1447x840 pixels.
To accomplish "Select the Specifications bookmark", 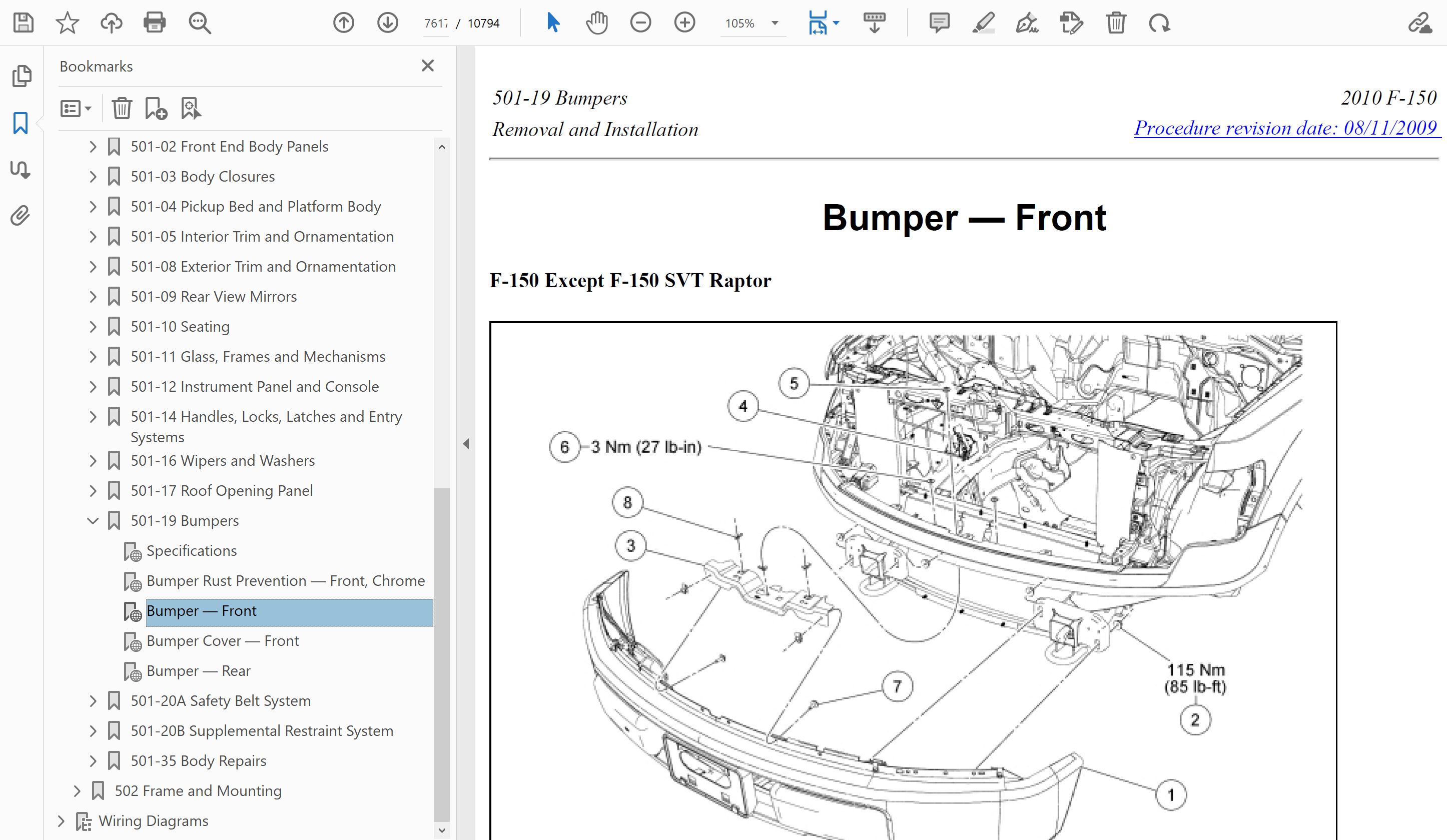I will click(191, 551).
